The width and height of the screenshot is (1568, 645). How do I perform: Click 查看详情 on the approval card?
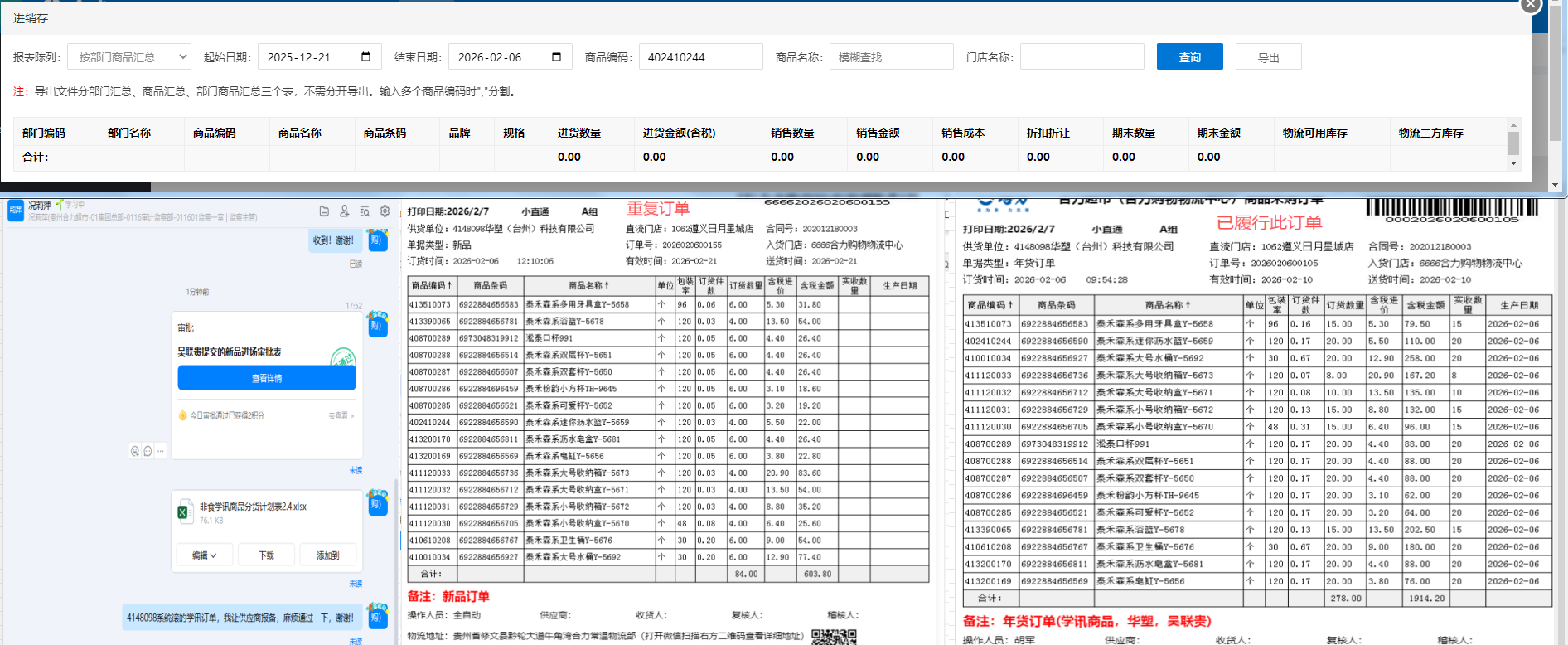point(266,378)
